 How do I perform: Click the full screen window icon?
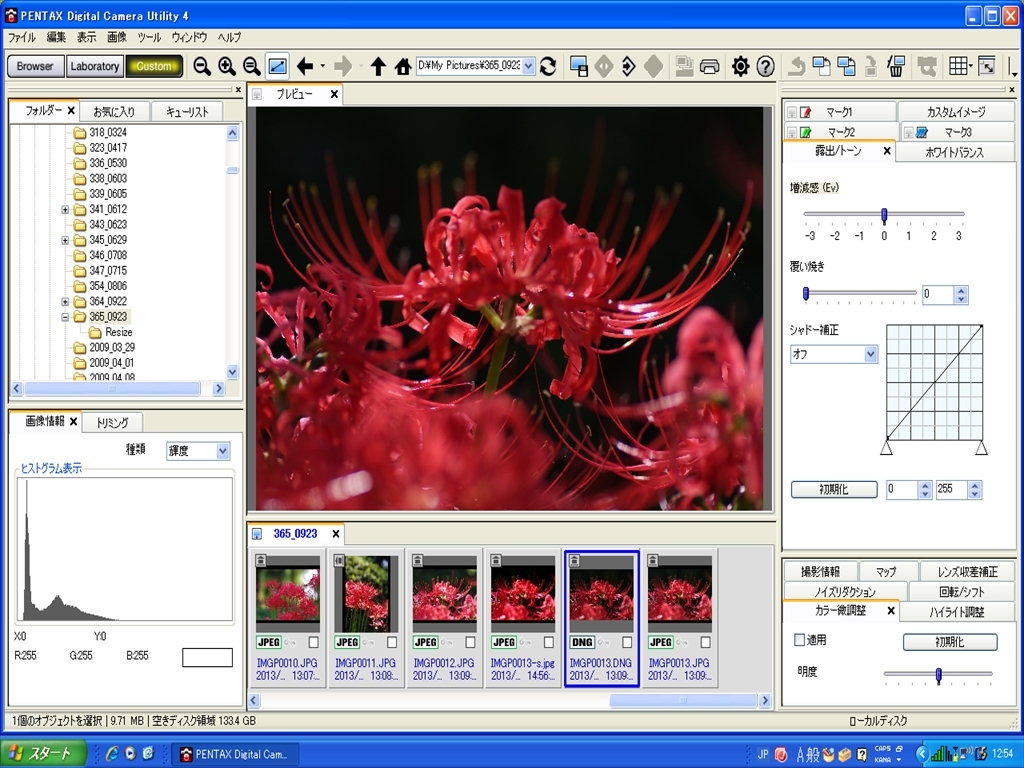tap(987, 66)
